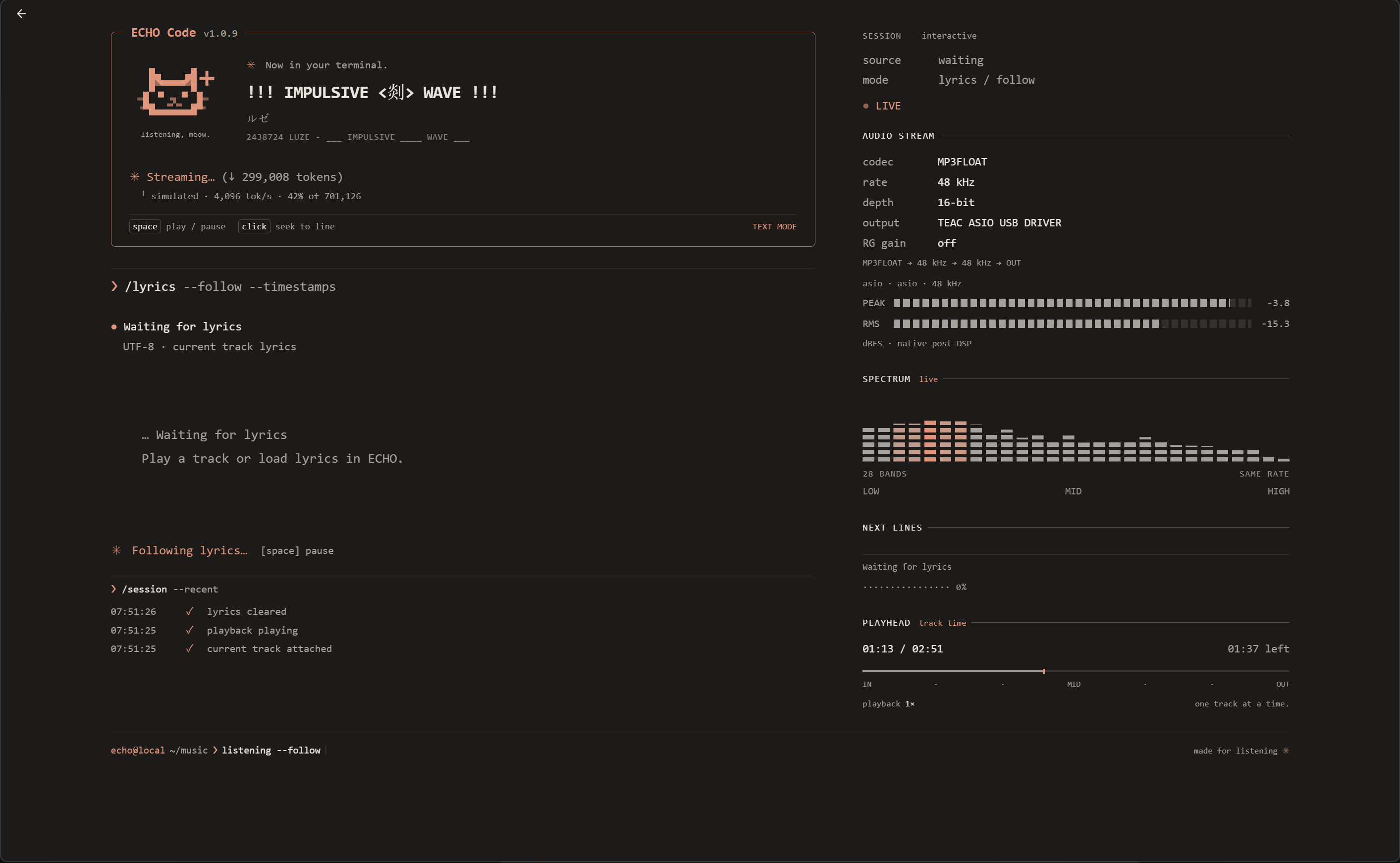Click the chevron before /lyrics command
The height and width of the screenshot is (863, 1400).
coord(114,286)
